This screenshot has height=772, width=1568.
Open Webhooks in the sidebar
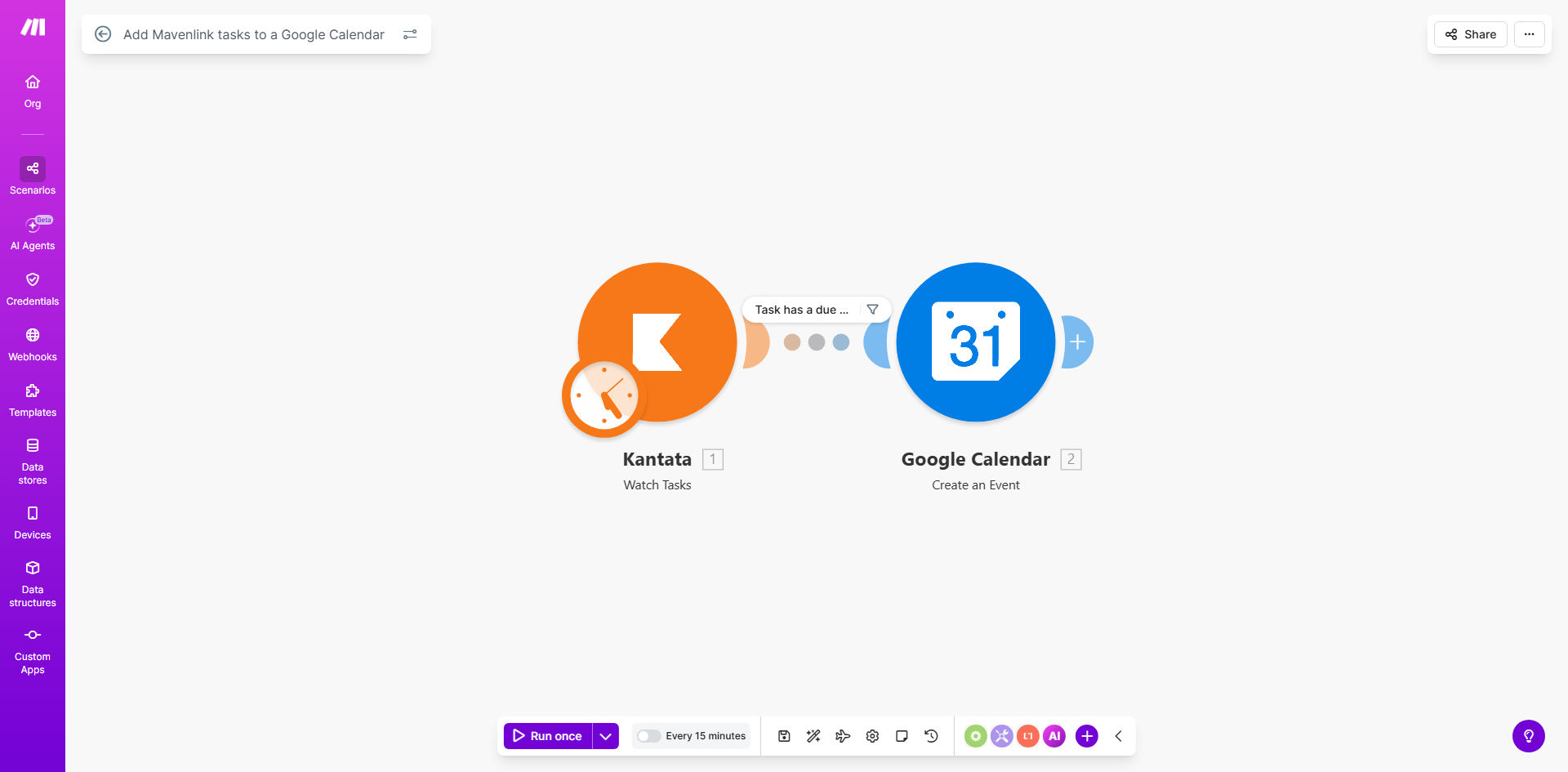click(33, 345)
